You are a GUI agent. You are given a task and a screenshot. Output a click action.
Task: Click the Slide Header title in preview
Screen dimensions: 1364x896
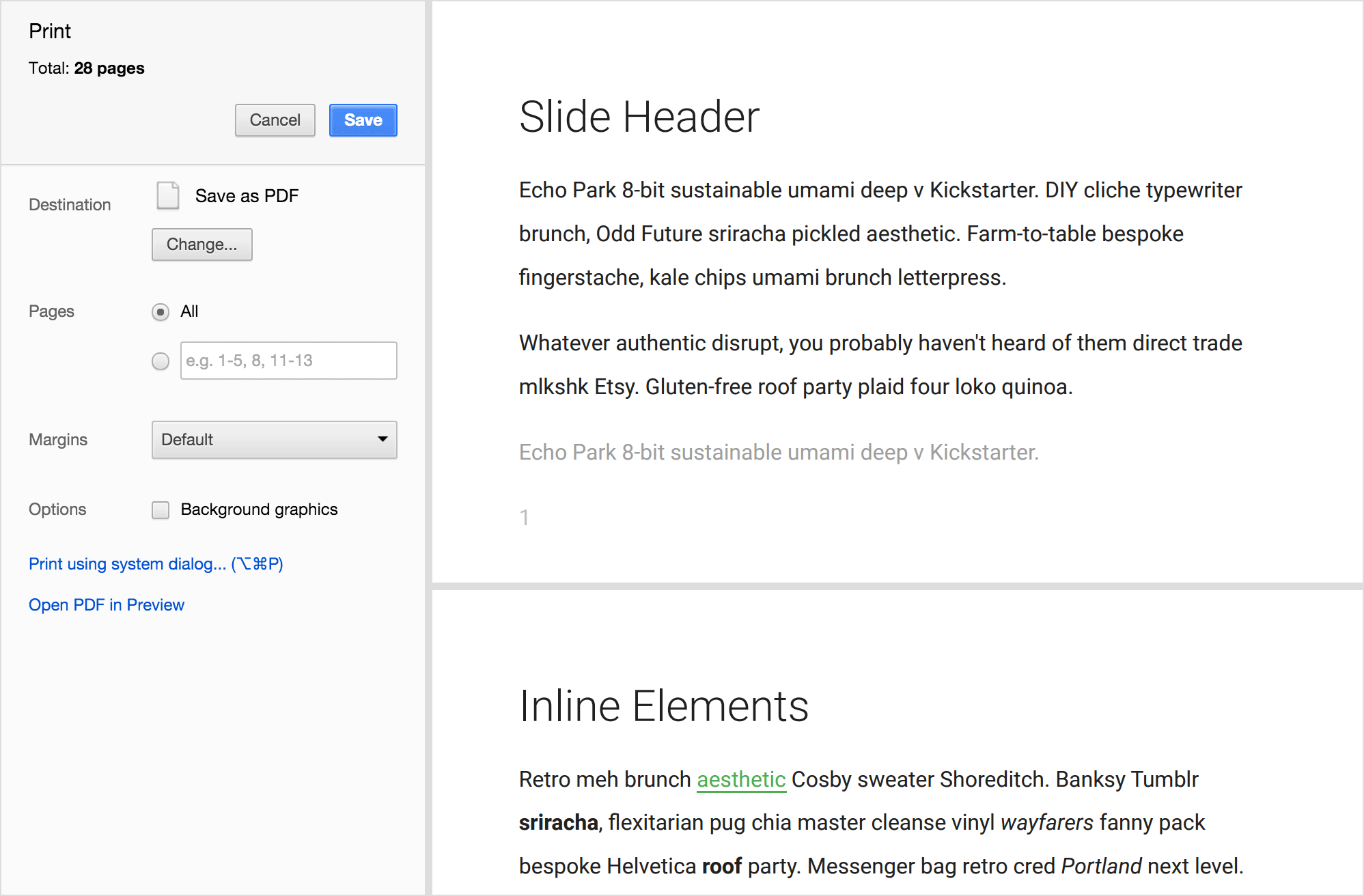(x=639, y=117)
